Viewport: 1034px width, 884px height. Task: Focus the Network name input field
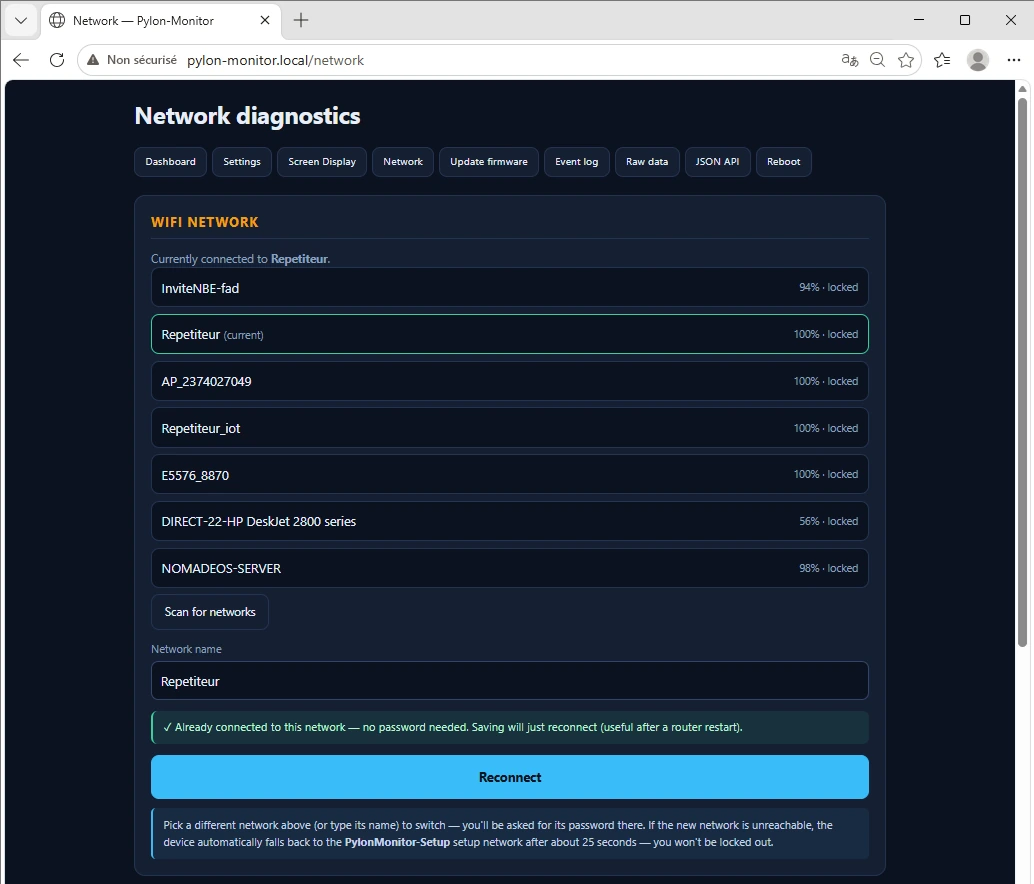click(510, 681)
